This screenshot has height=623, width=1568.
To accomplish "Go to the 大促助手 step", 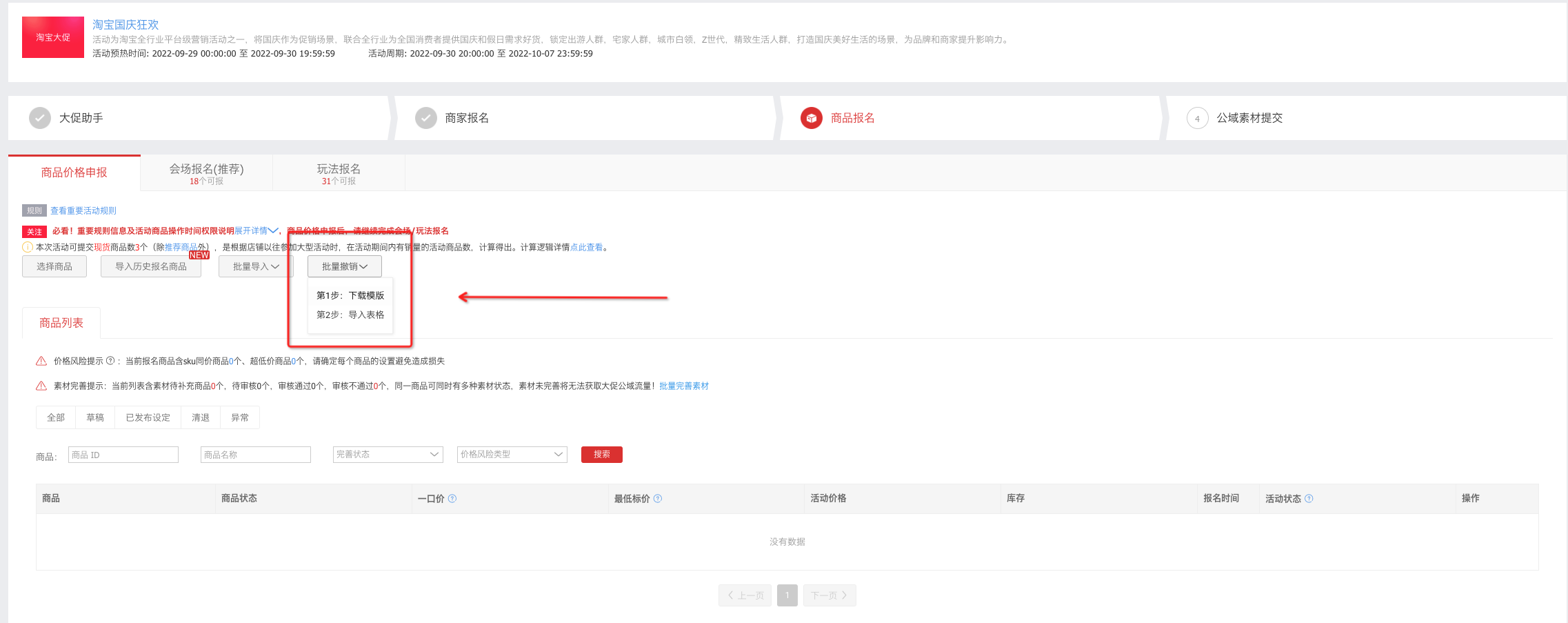I will 81,118.
